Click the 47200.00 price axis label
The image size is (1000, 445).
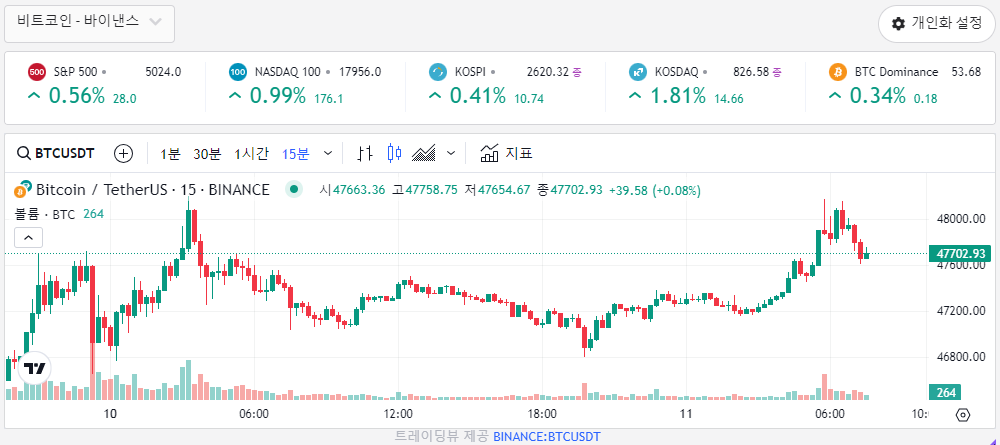coord(961,311)
